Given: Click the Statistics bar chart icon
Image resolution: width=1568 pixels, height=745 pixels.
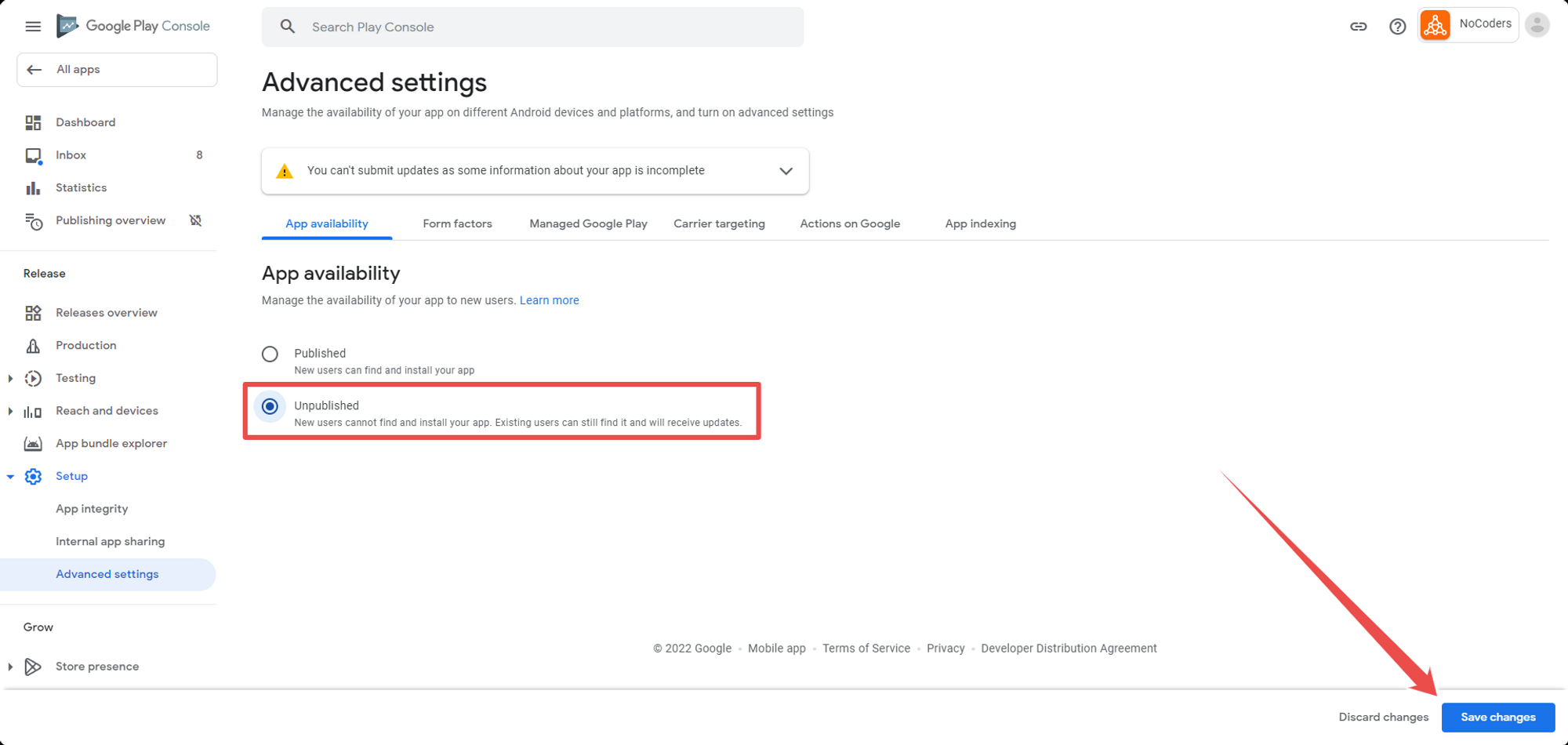Looking at the screenshot, I should (33, 188).
